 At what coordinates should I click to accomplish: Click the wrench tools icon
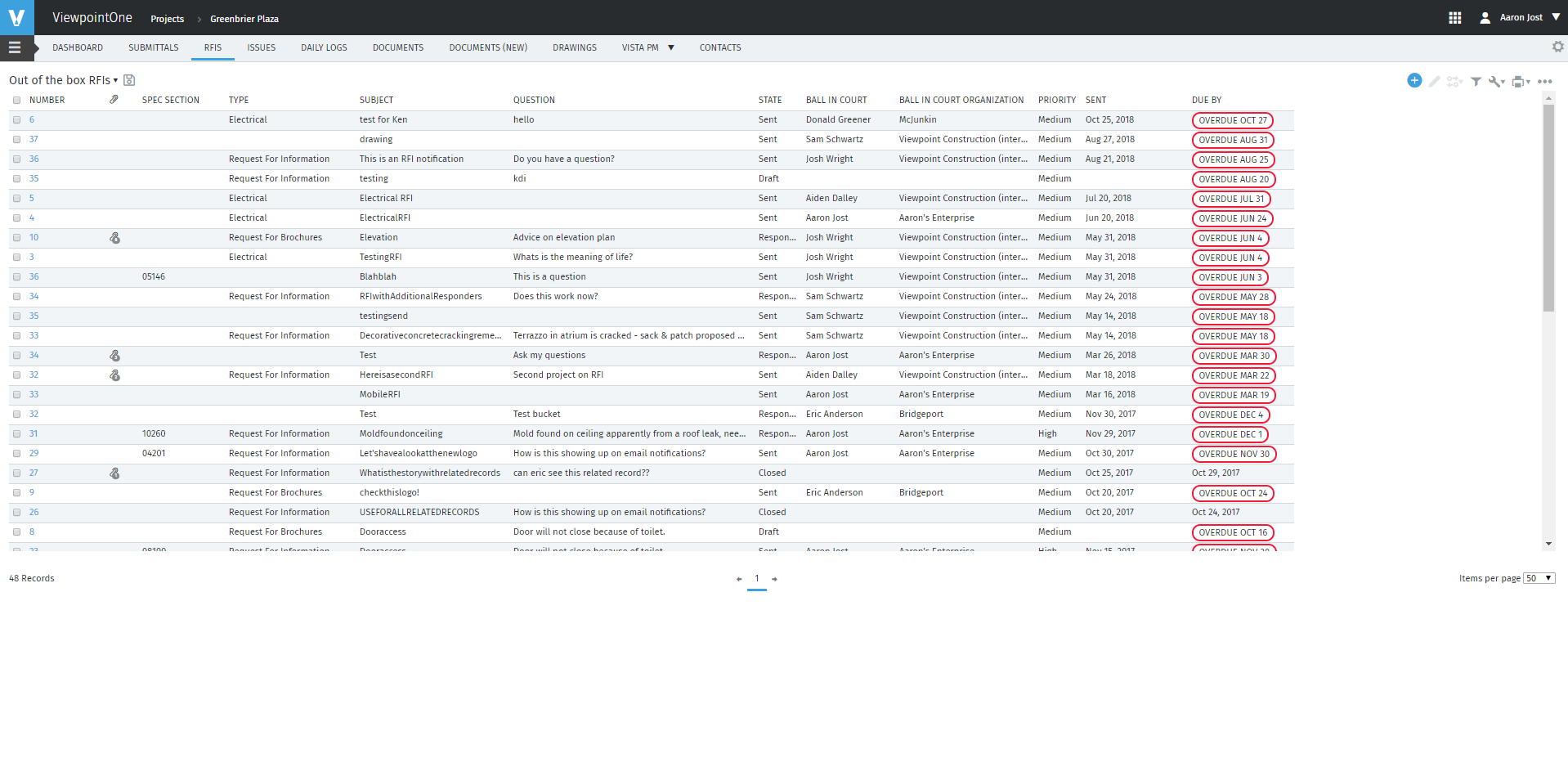[x=1494, y=81]
